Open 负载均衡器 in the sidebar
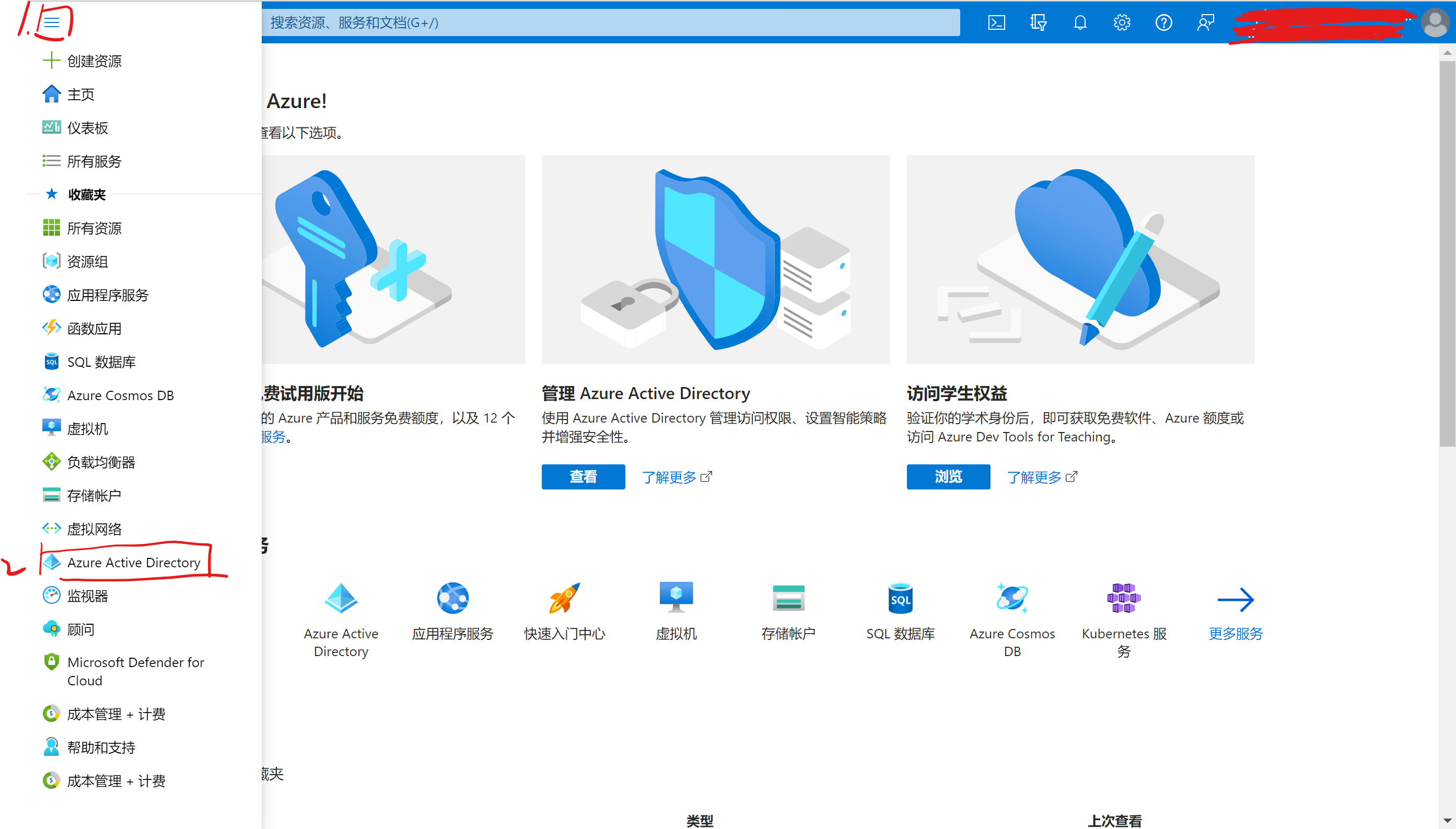The width and height of the screenshot is (1456, 829). [x=89, y=462]
